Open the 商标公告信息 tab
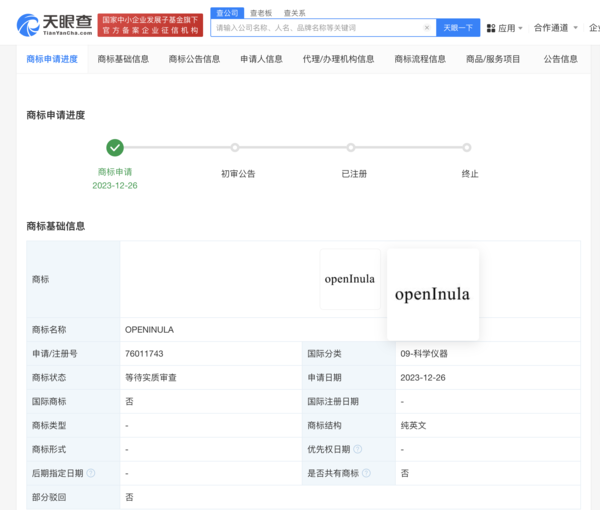Screen dimensions: 600x510 pos(194,59)
